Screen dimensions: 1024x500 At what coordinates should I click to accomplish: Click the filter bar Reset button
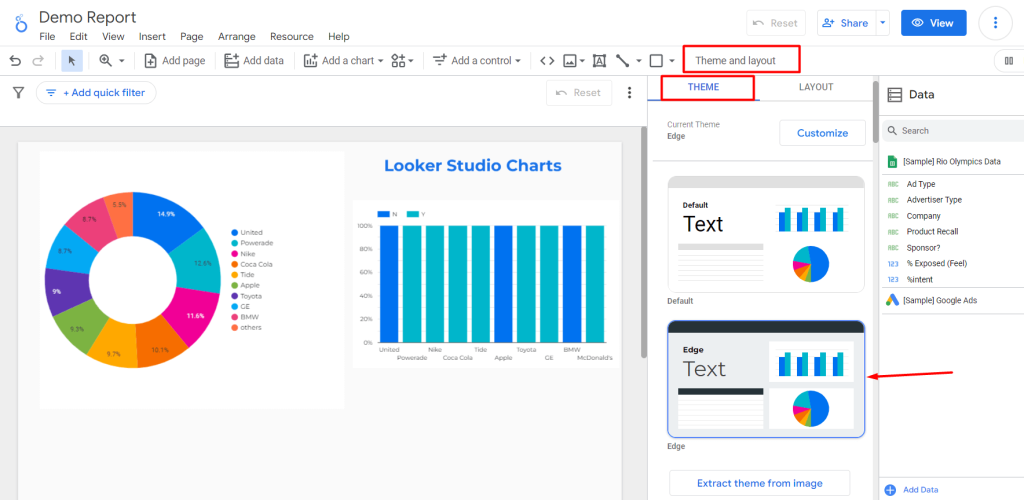(x=579, y=93)
